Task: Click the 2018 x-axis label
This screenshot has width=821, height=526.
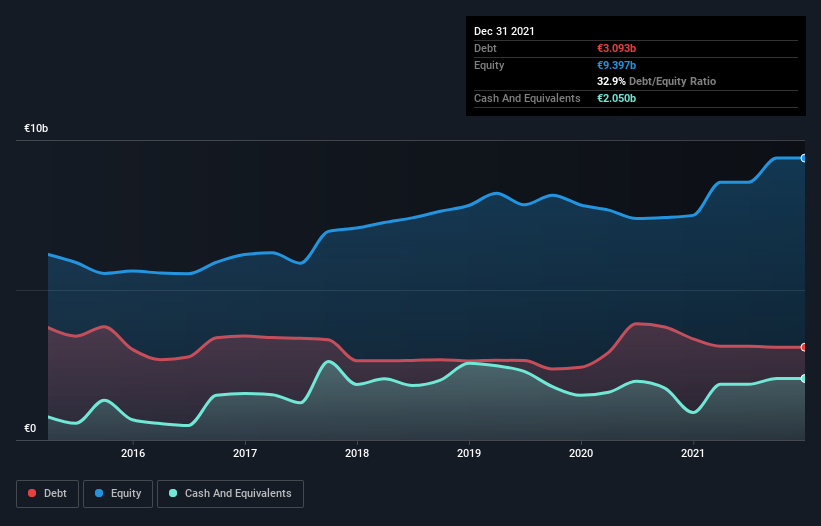Action: click(357, 453)
